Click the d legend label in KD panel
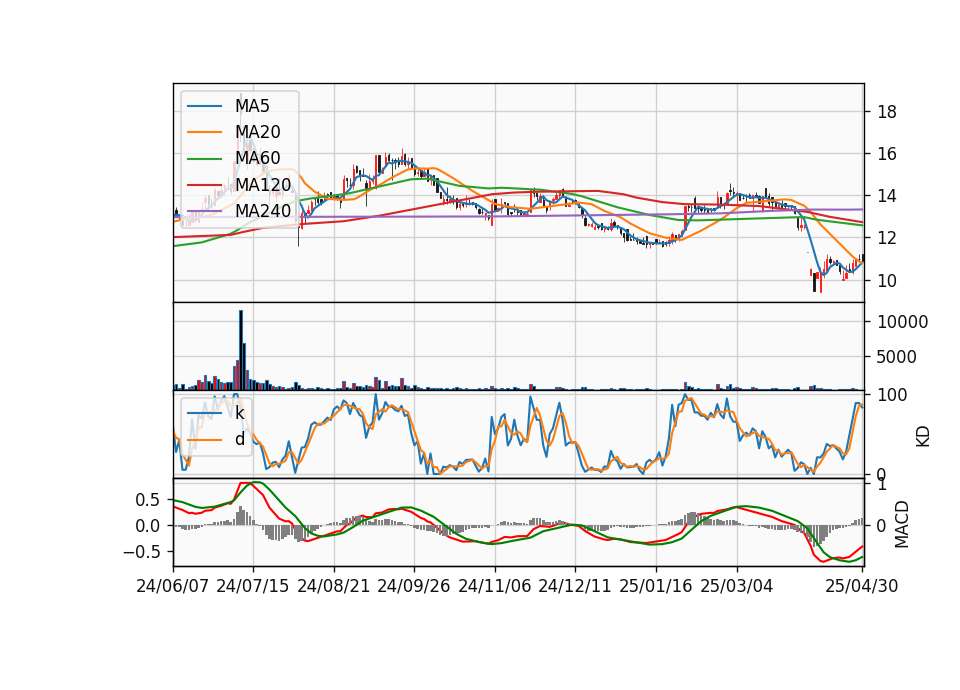This screenshot has height=690, width=960. tap(239, 439)
